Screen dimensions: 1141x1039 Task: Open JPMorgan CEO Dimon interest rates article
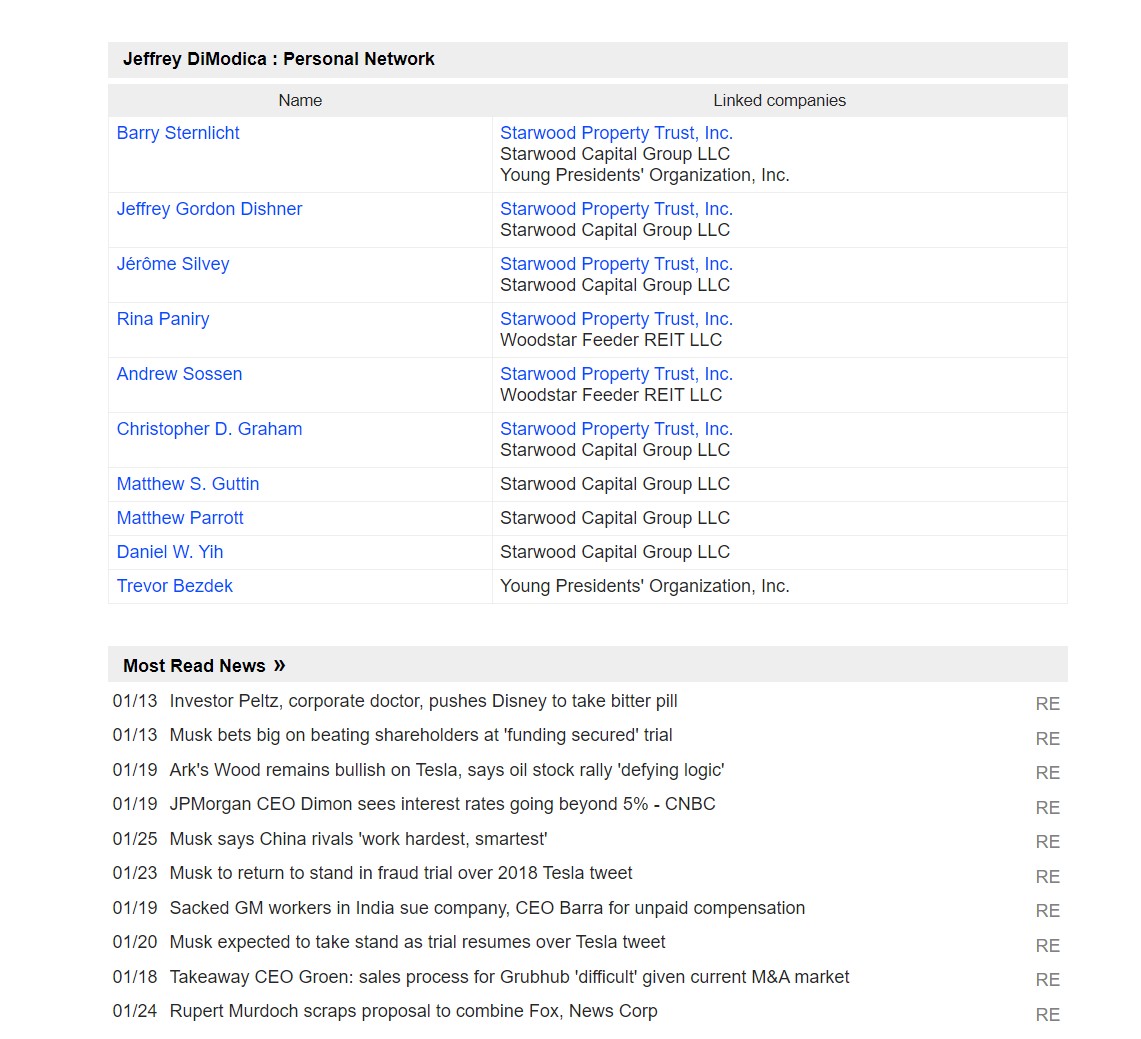tap(442, 805)
